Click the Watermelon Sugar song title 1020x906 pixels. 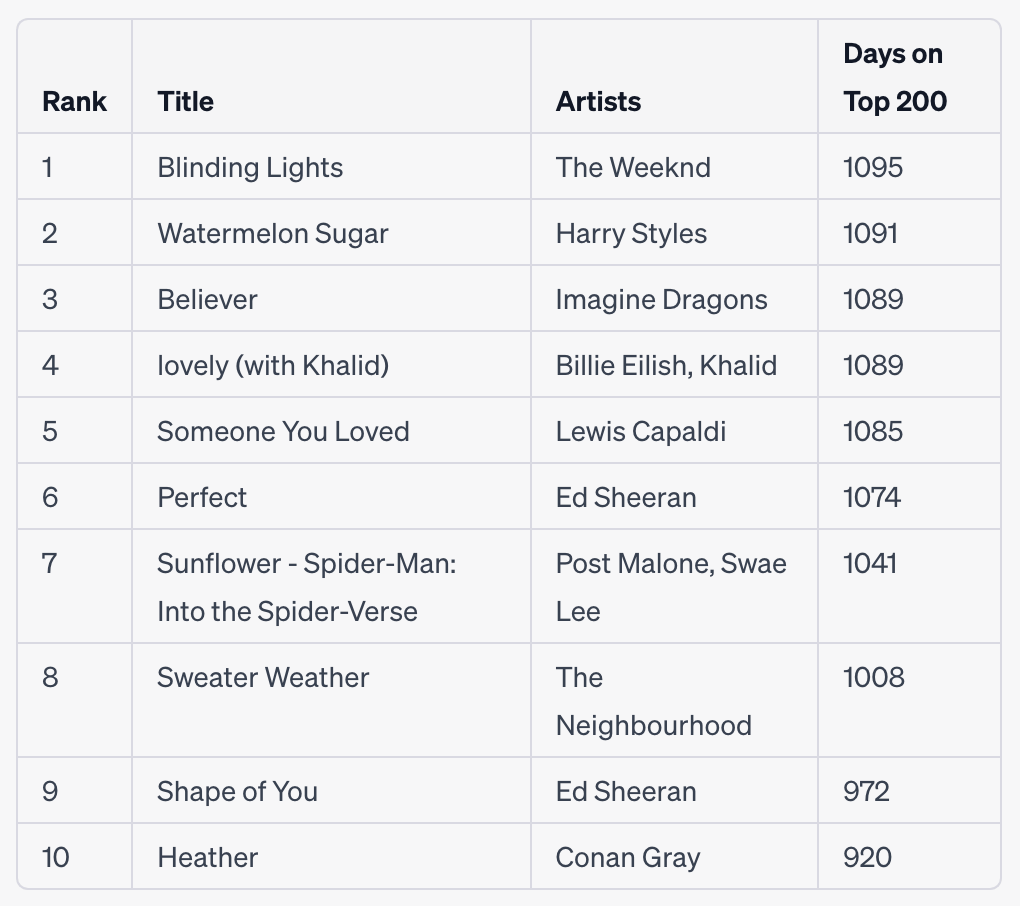(x=272, y=233)
